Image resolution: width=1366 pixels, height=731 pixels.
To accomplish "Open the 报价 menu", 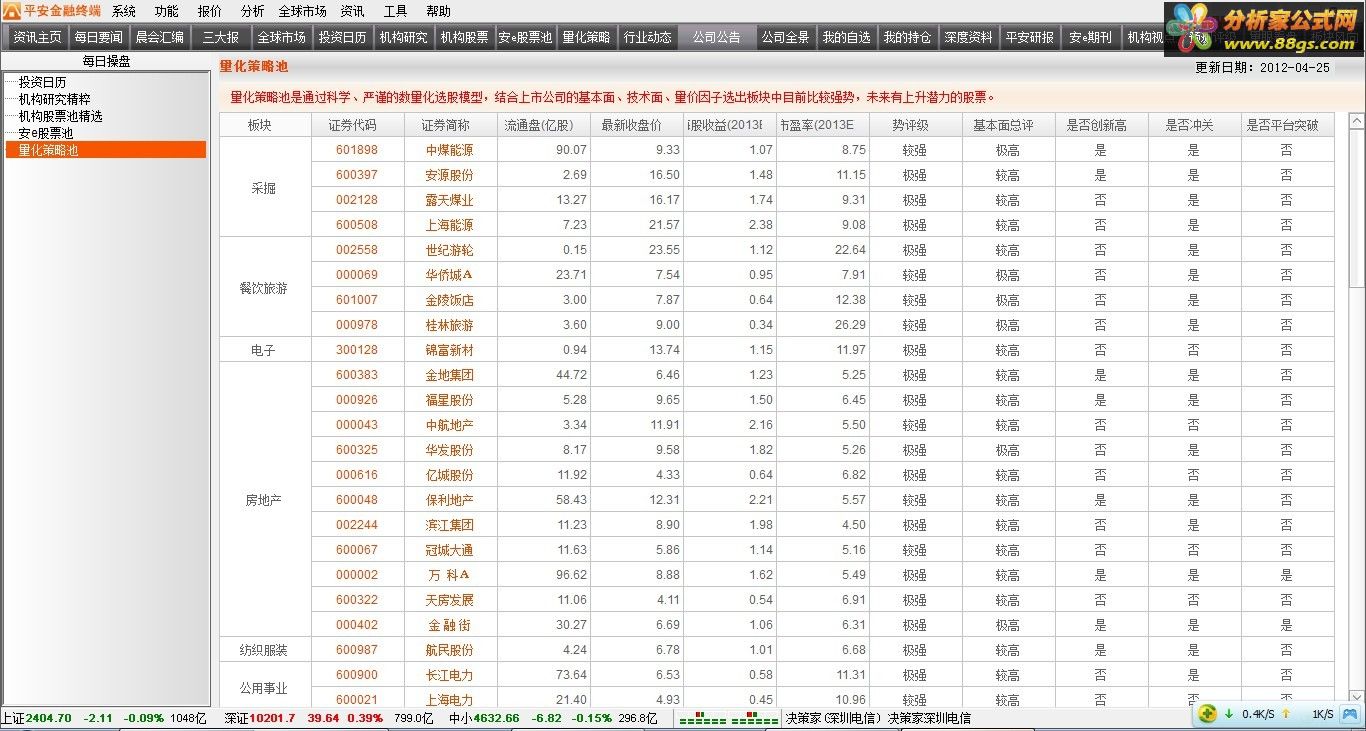I will [x=210, y=11].
